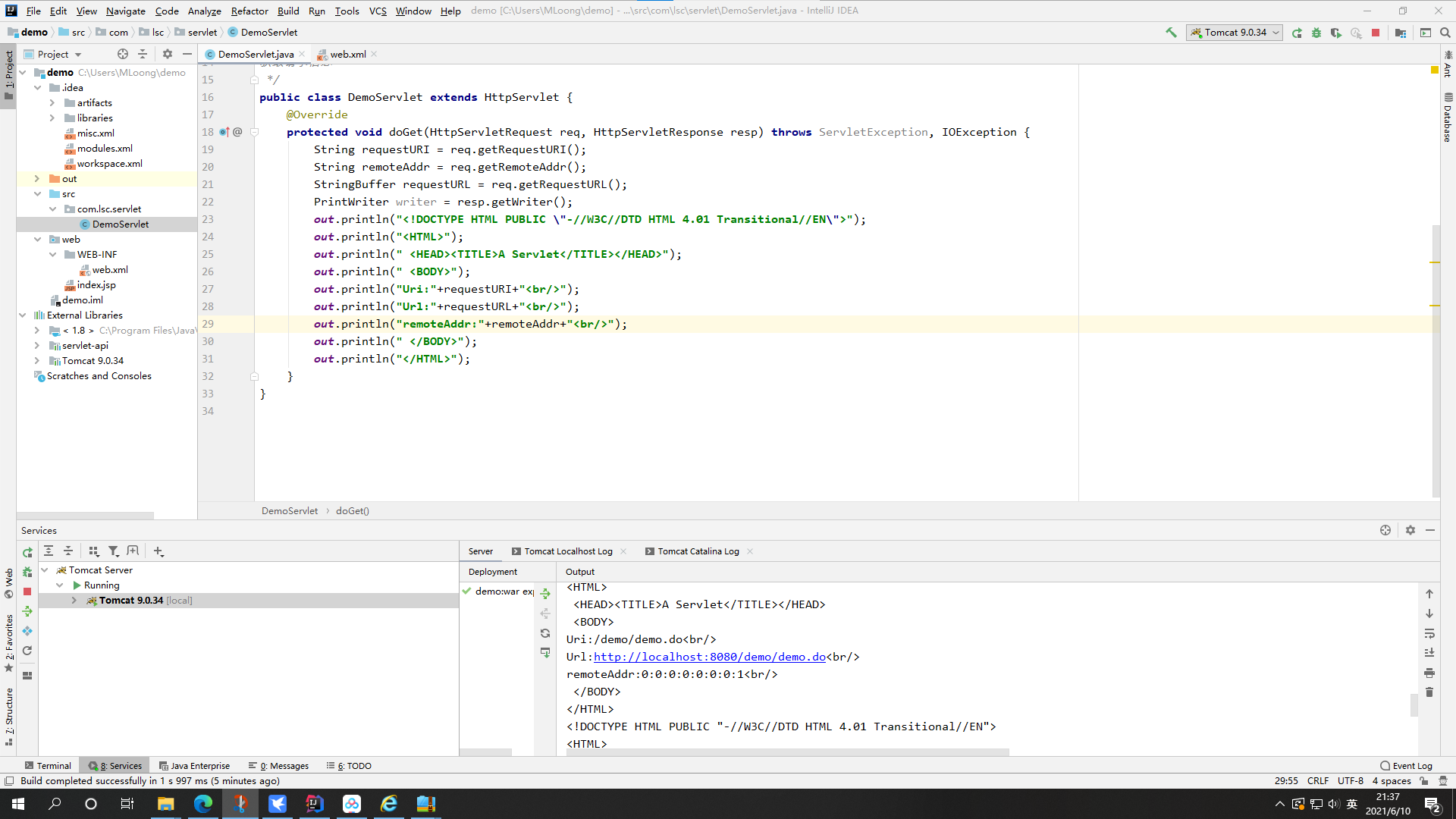Click Deploy All in the Services sidebar

[x=27, y=611]
